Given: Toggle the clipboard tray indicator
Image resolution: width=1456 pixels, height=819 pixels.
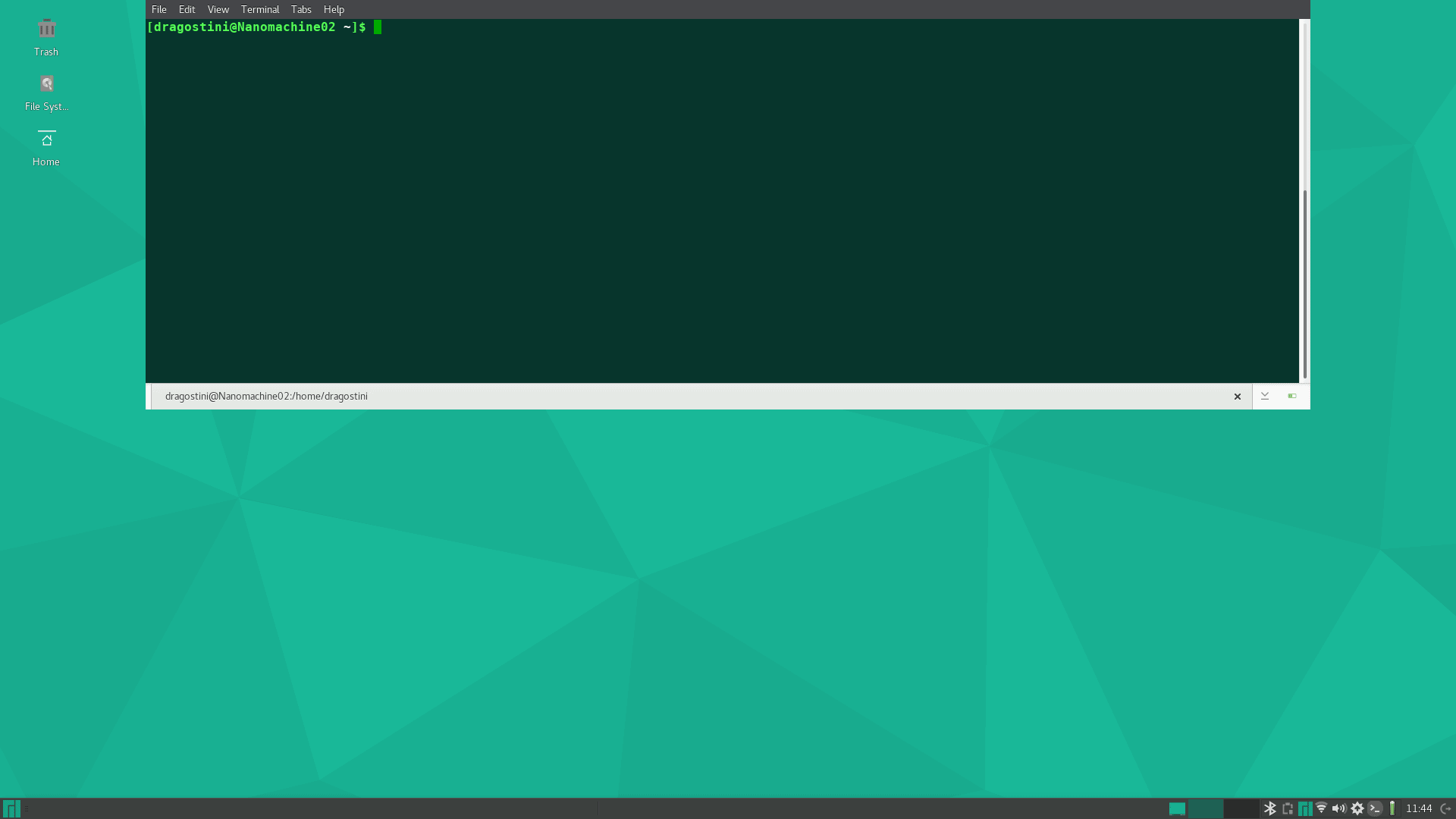Looking at the screenshot, I should [x=1287, y=808].
